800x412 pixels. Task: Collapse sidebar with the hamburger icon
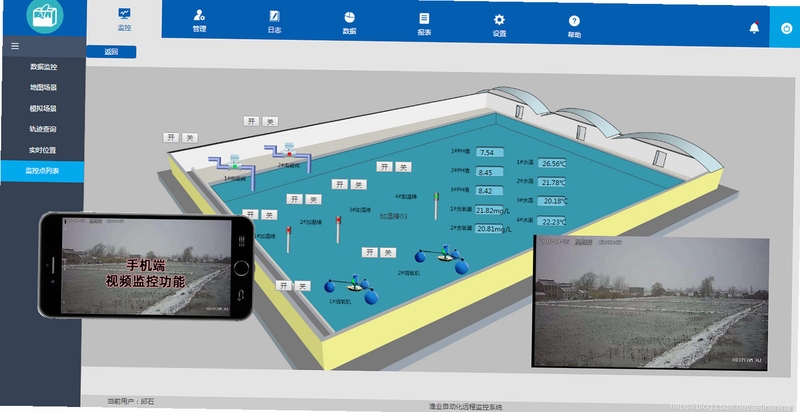tap(15, 46)
